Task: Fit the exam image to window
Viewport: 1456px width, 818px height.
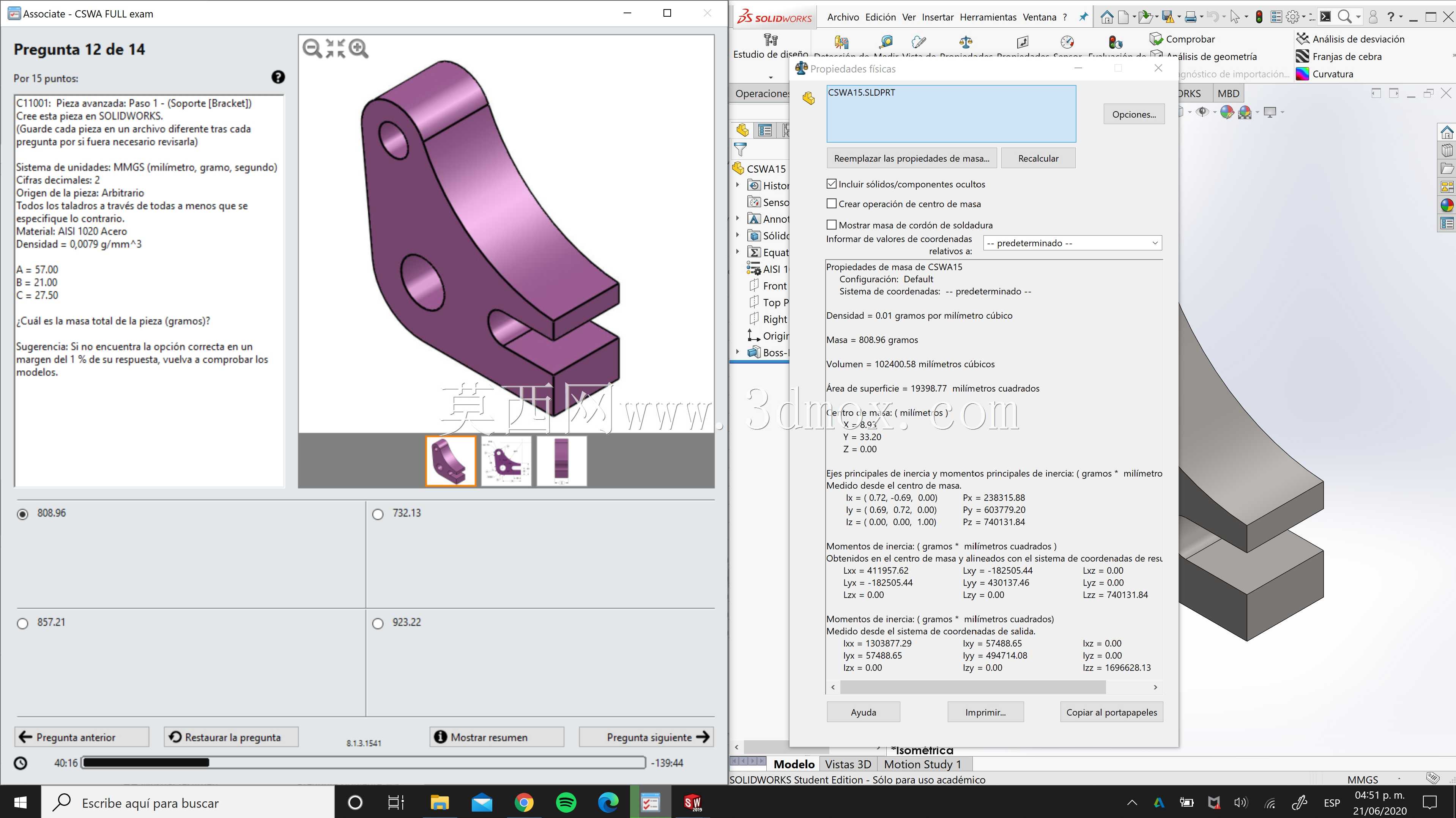Action: pos(335,48)
